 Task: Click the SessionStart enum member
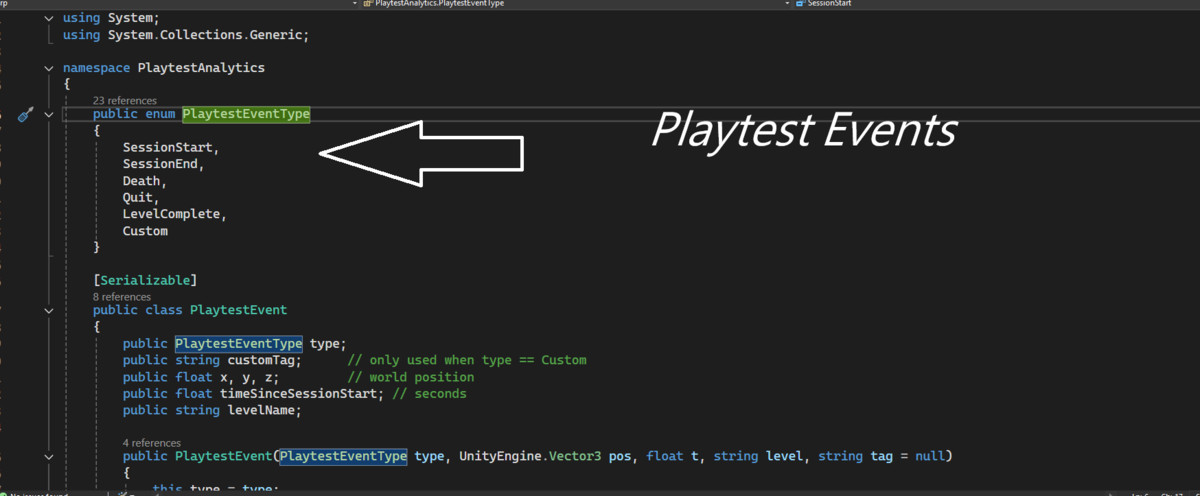(x=168, y=148)
